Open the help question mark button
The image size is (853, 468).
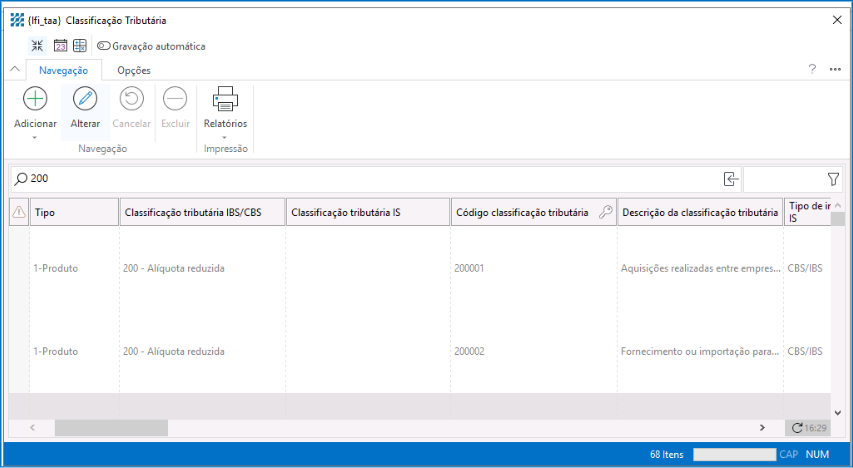(812, 69)
